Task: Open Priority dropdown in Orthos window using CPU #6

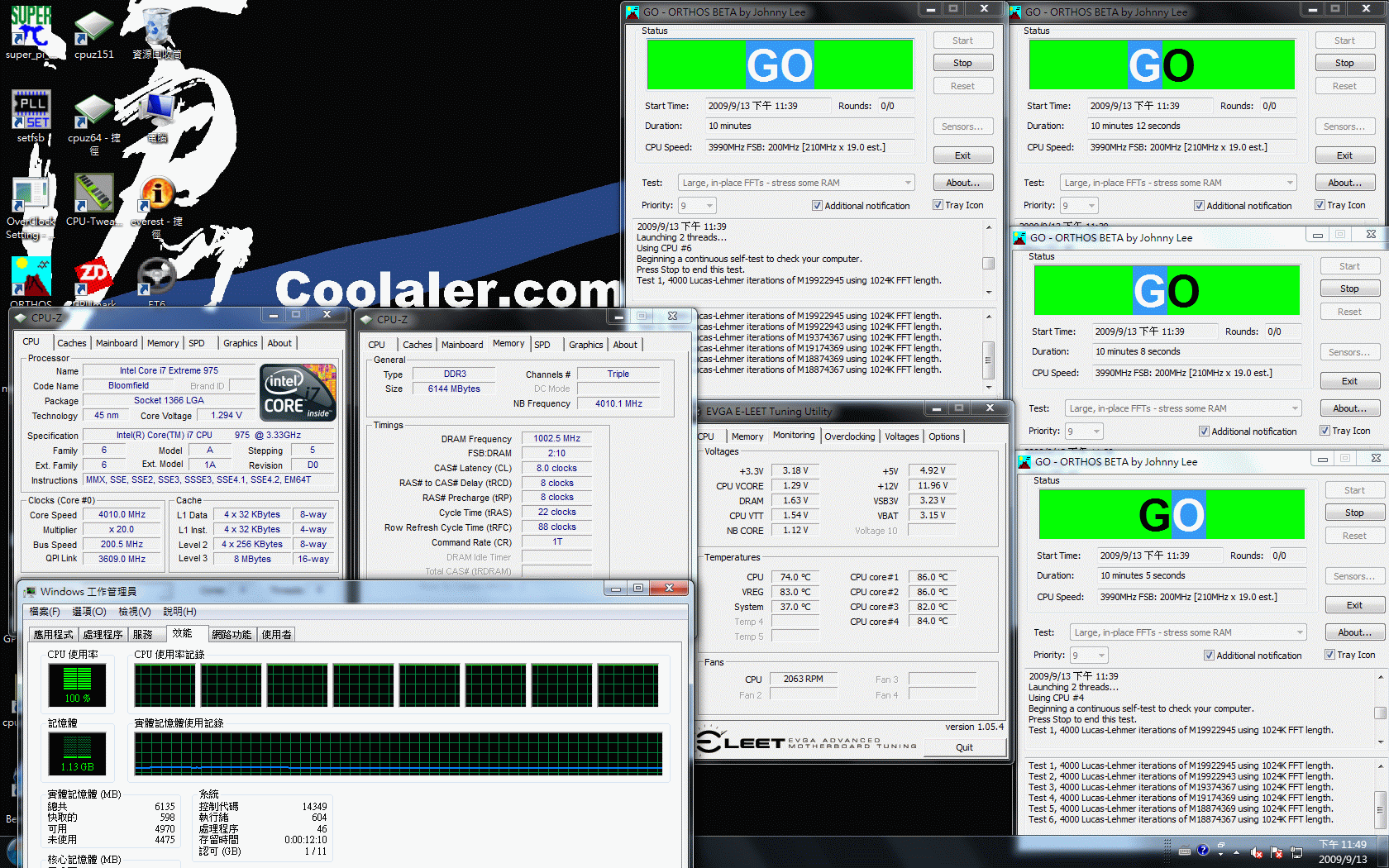Action: point(697,206)
